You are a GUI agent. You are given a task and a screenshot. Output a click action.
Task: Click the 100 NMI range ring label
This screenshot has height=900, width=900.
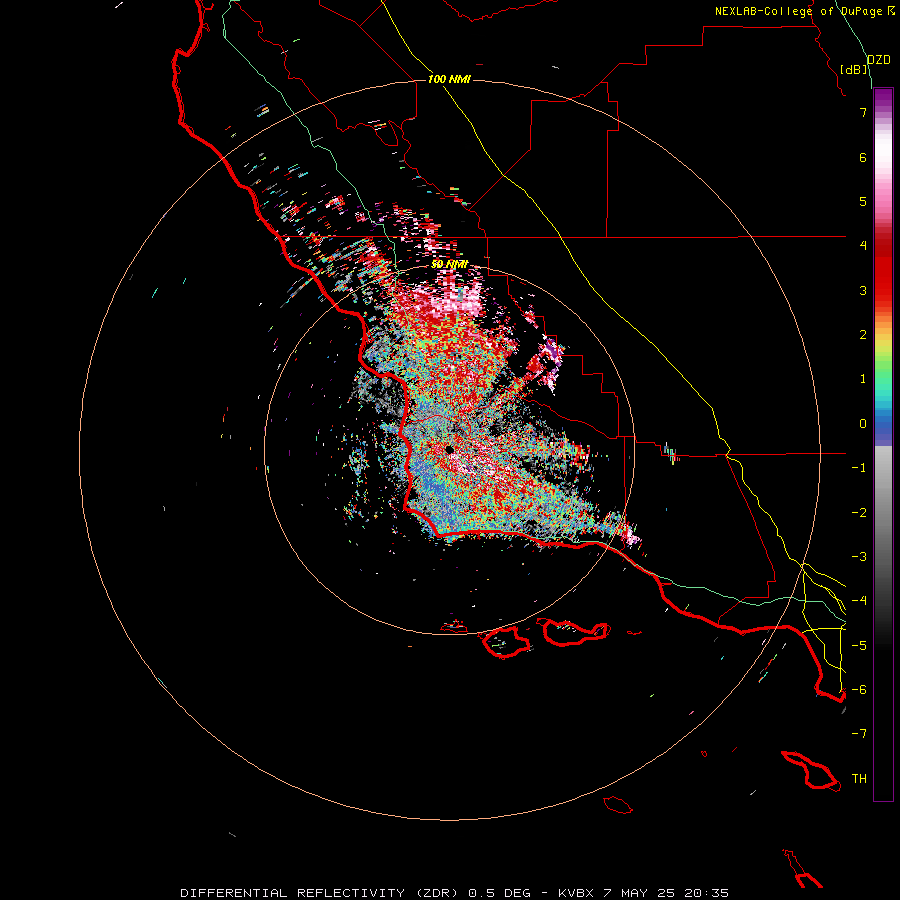coord(449,79)
